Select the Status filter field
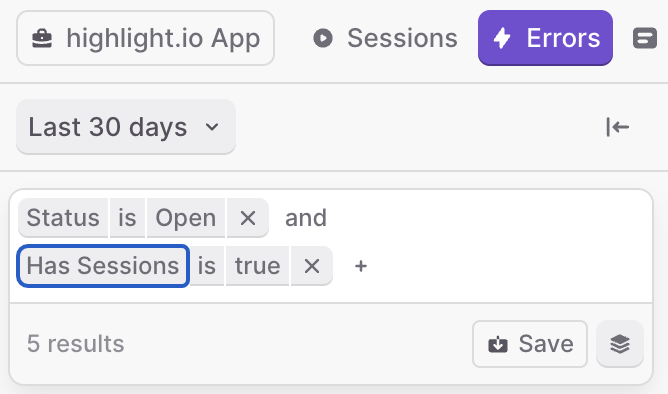Screen dimensions: 668x394 [63, 218]
